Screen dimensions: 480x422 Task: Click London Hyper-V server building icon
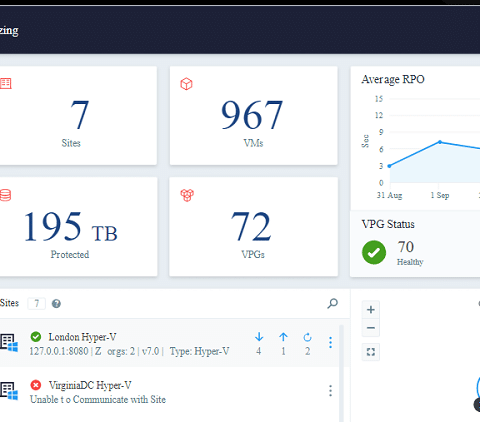[x=9, y=343]
